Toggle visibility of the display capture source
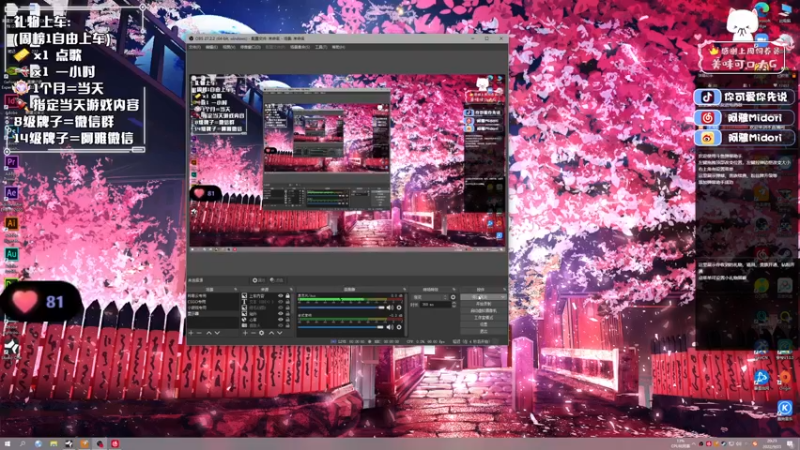The image size is (800, 450). pos(281,326)
